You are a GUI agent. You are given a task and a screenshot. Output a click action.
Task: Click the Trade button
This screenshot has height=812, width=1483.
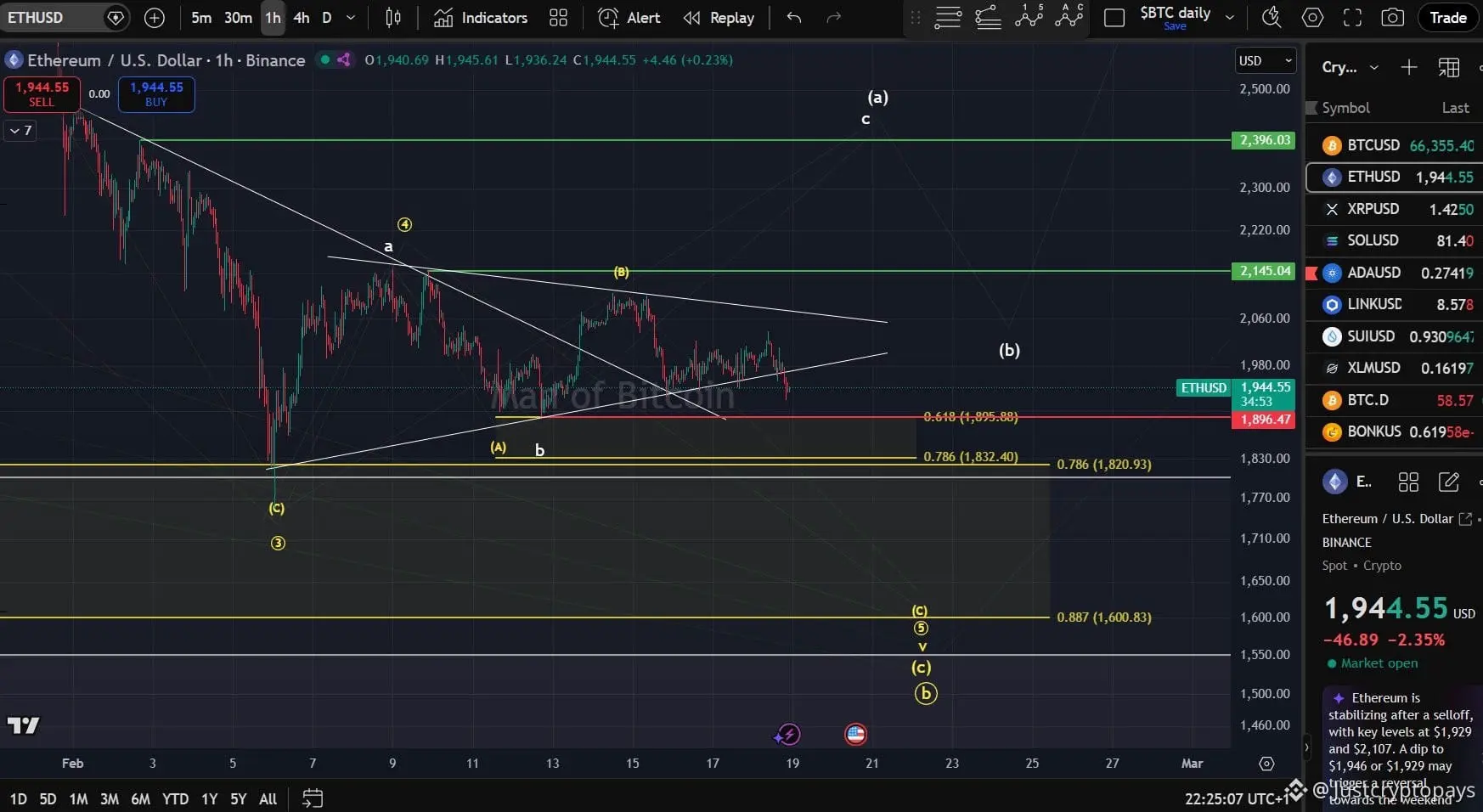click(x=1448, y=18)
